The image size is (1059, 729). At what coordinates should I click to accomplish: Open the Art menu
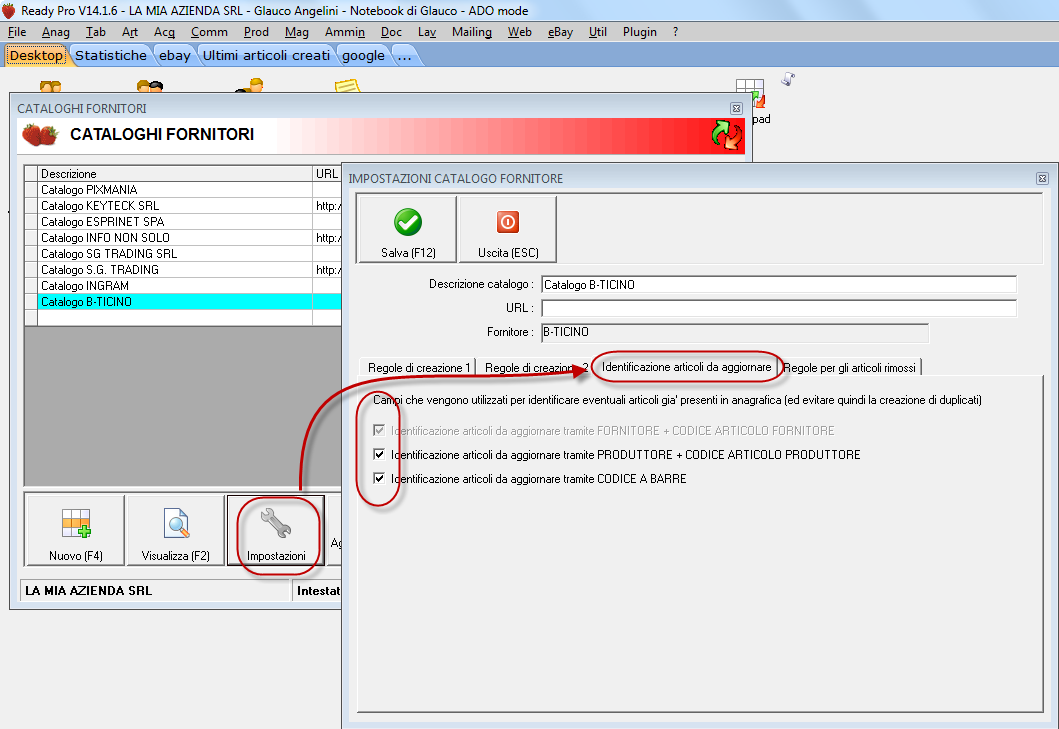click(130, 32)
